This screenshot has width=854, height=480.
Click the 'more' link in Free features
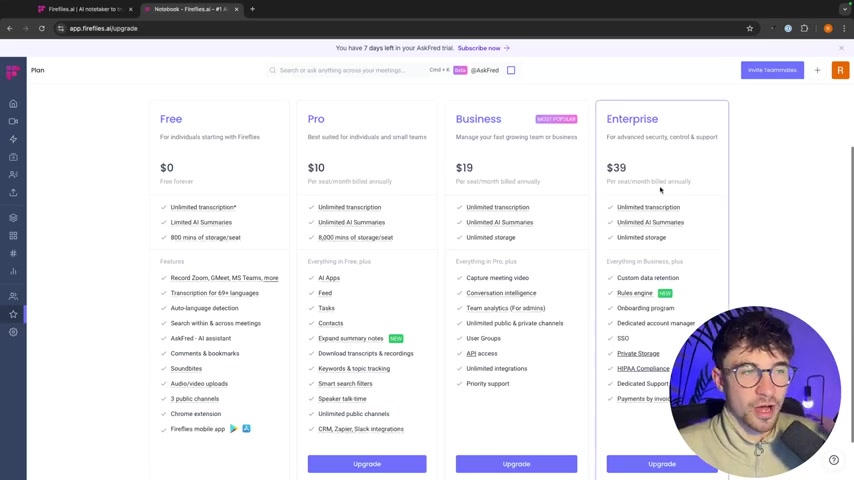point(271,278)
